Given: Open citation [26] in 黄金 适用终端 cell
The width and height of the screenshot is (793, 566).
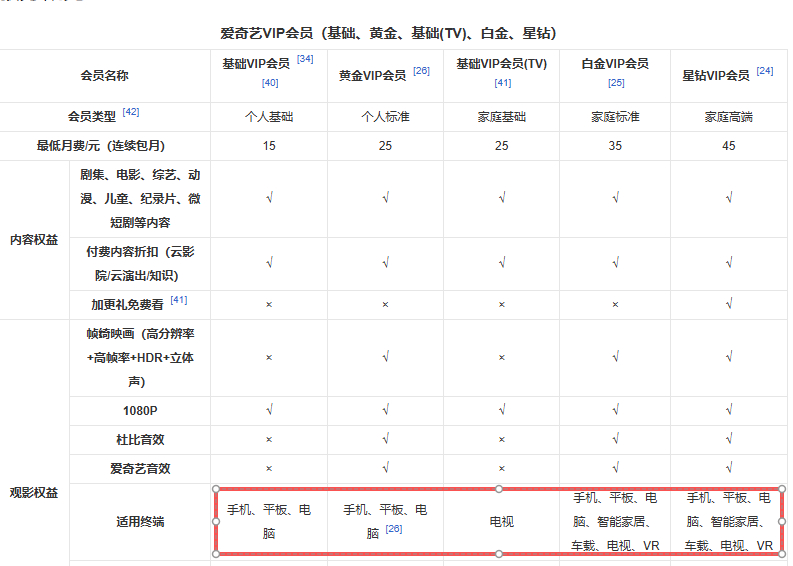Looking at the screenshot, I should click(394, 529).
